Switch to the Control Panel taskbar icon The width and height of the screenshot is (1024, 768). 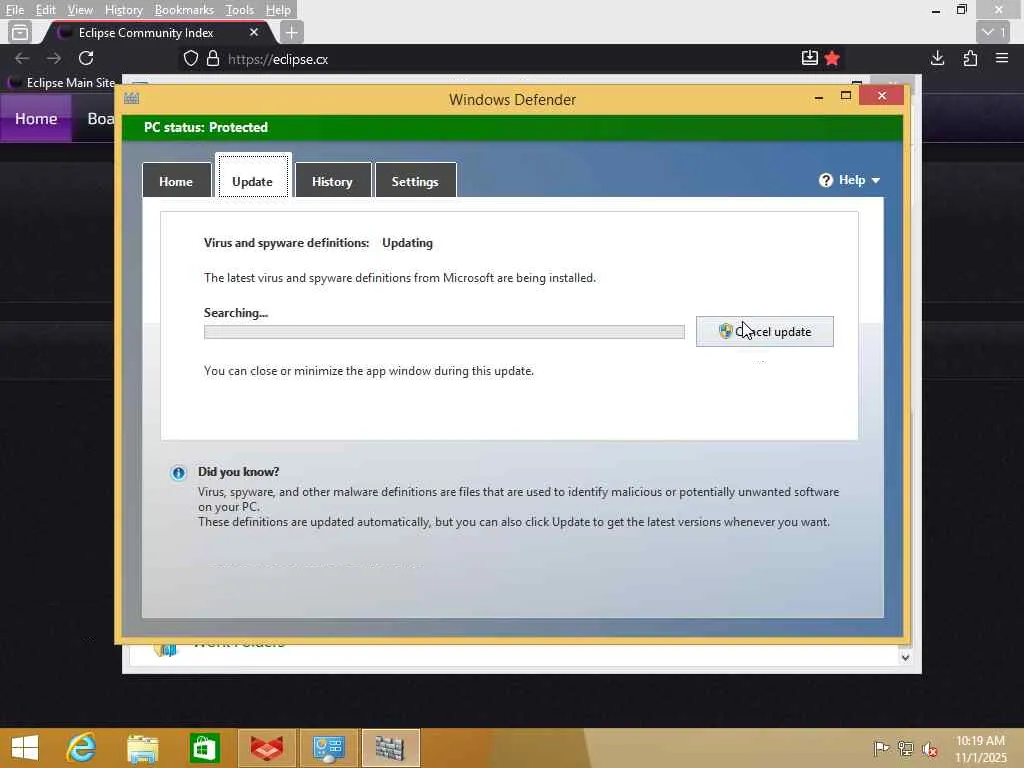coord(328,748)
